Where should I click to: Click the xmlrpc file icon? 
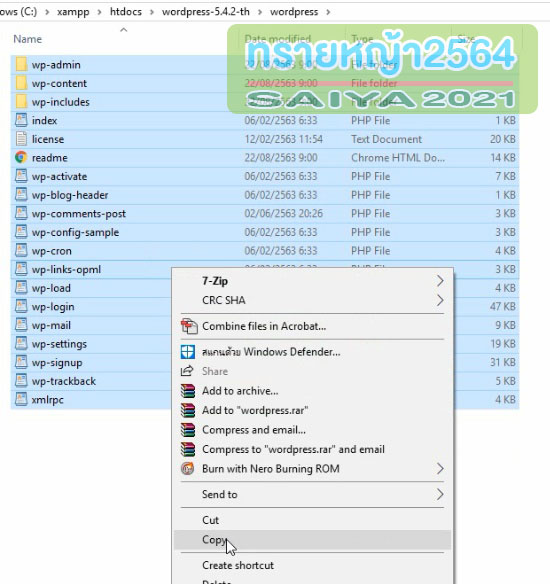(21, 400)
